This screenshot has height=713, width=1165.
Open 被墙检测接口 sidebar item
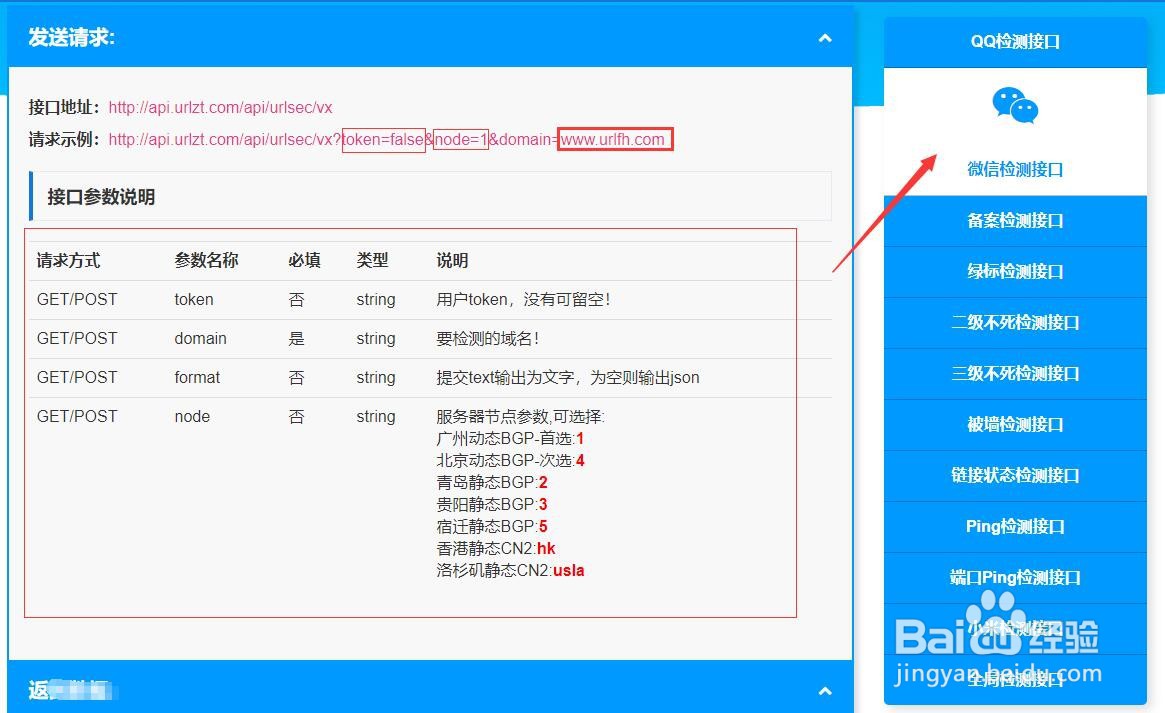1015,424
